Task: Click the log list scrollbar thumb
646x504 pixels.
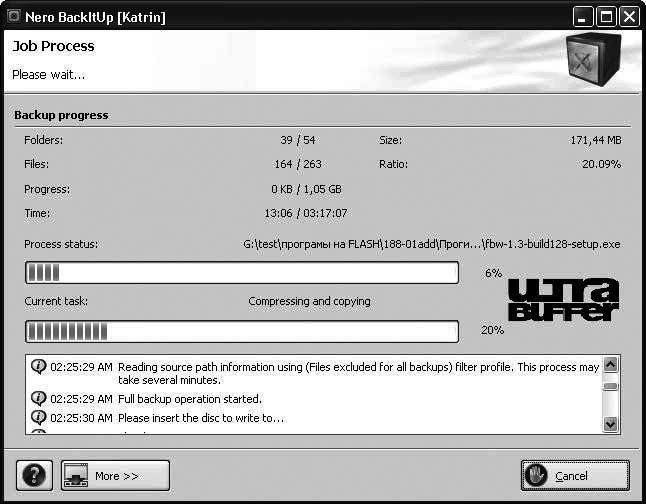Action: click(611, 386)
